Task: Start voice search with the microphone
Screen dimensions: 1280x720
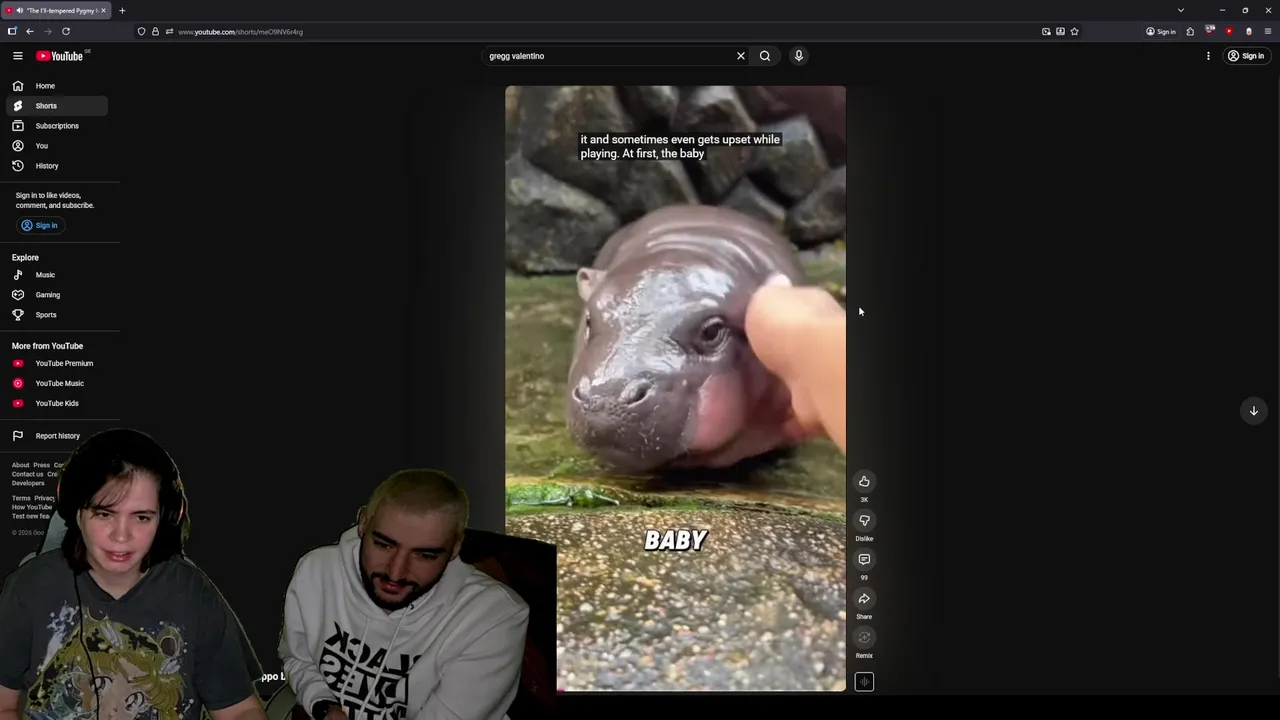Action: pos(799,56)
